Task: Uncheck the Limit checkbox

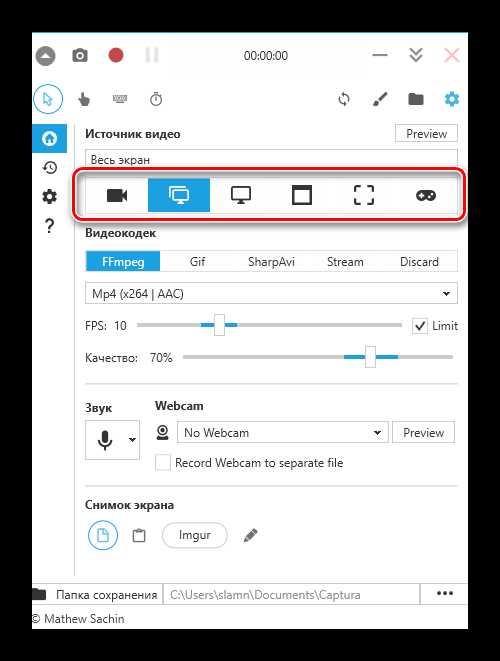Action: point(419,326)
